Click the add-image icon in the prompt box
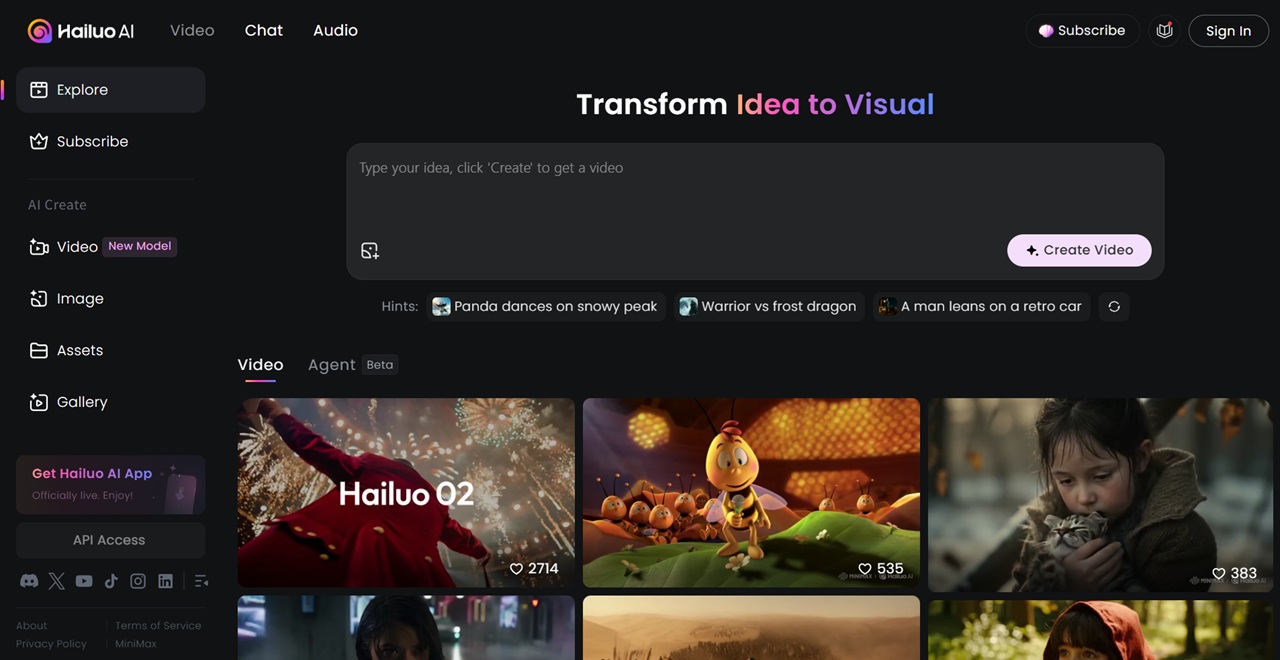 tap(370, 251)
